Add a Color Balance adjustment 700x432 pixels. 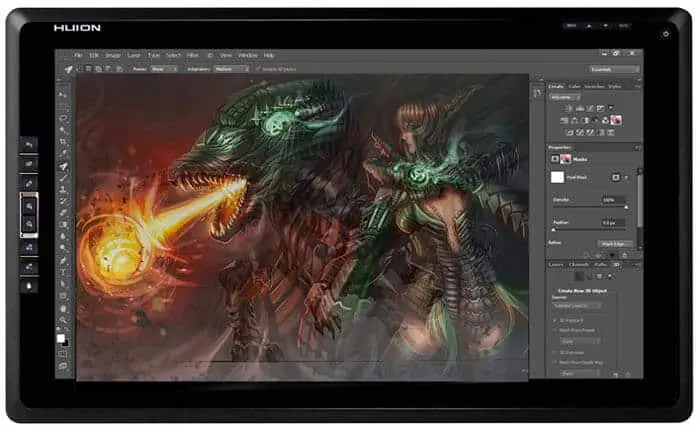point(575,120)
